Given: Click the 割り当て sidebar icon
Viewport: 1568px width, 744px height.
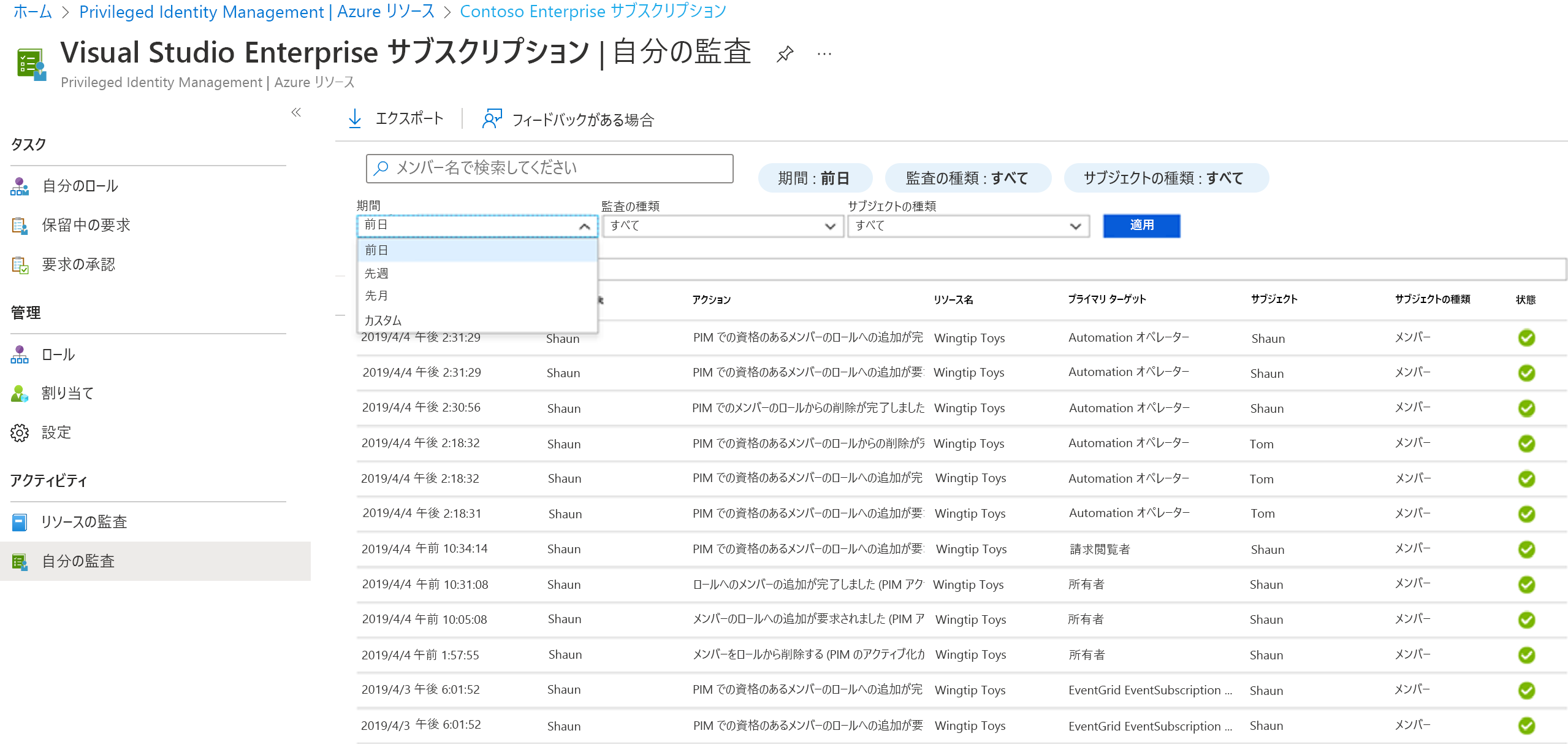Looking at the screenshot, I should [x=20, y=393].
